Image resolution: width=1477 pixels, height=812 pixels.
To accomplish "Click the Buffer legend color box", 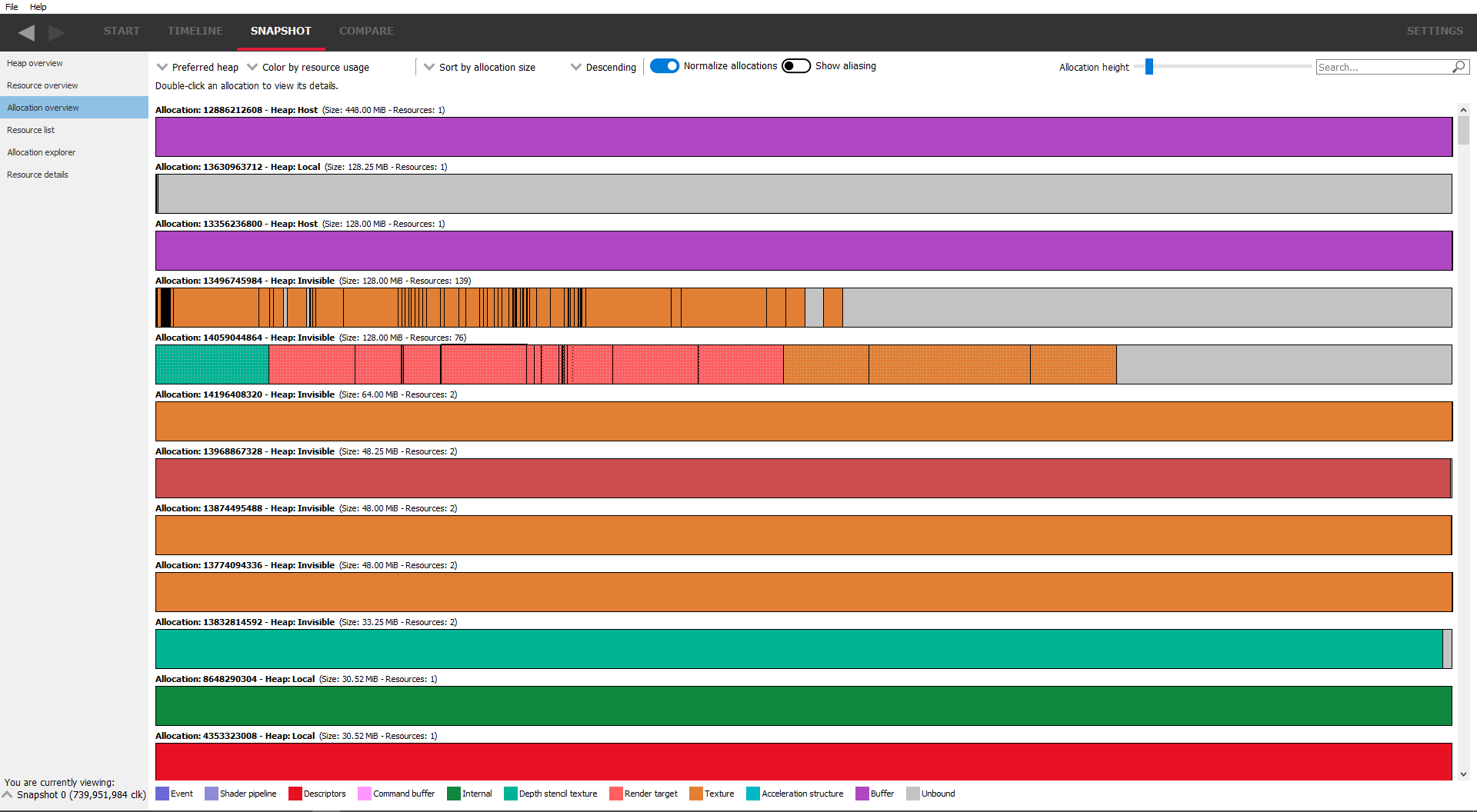I will pos(862,794).
